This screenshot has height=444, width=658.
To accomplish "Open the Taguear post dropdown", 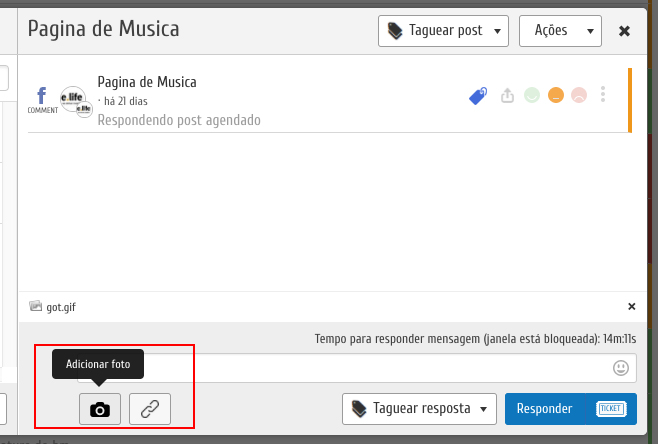I will 443,30.
